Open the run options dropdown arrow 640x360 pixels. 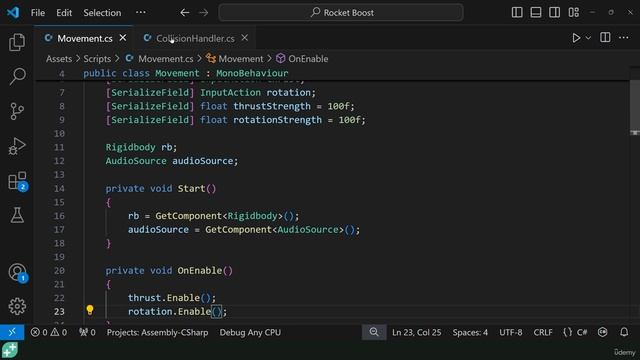[588, 38]
